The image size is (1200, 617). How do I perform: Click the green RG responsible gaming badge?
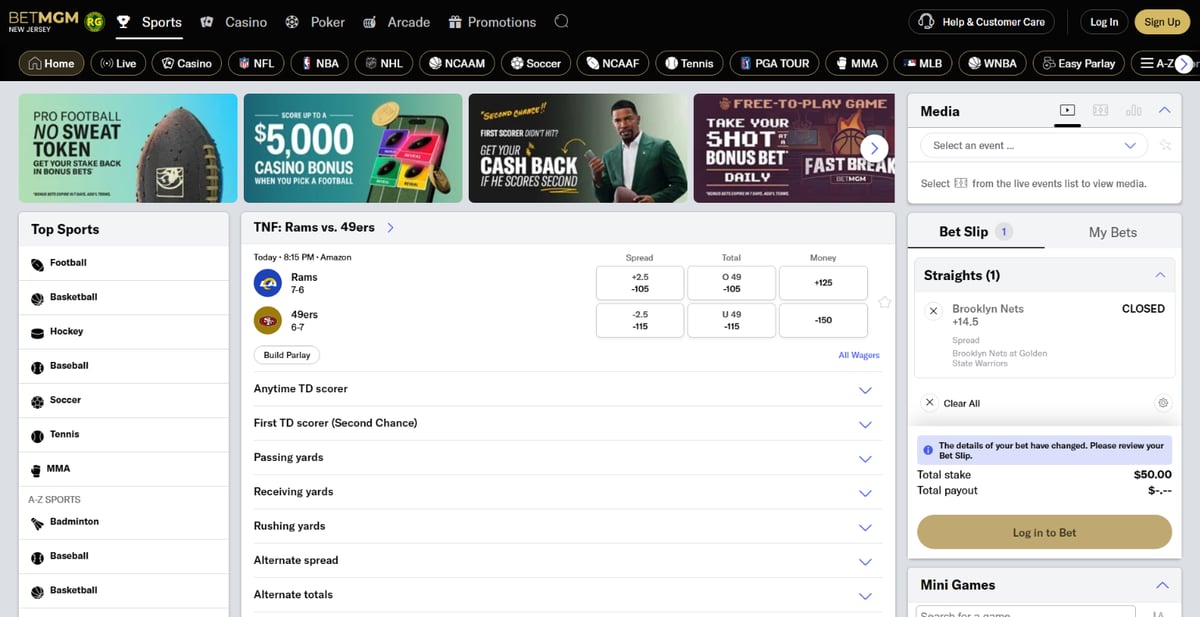pos(95,21)
